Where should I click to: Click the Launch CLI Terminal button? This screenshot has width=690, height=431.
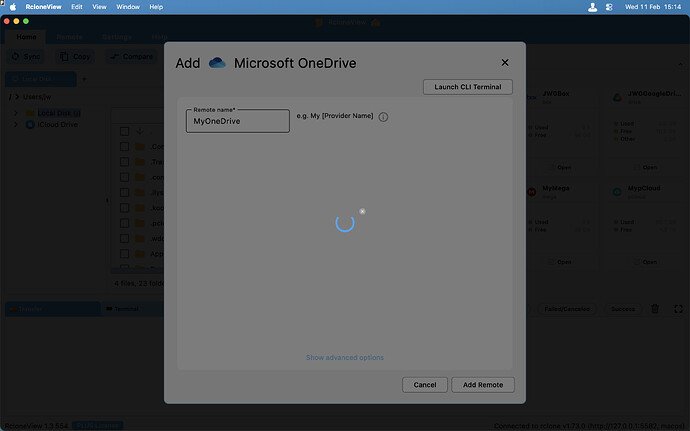pyautogui.click(x=468, y=87)
